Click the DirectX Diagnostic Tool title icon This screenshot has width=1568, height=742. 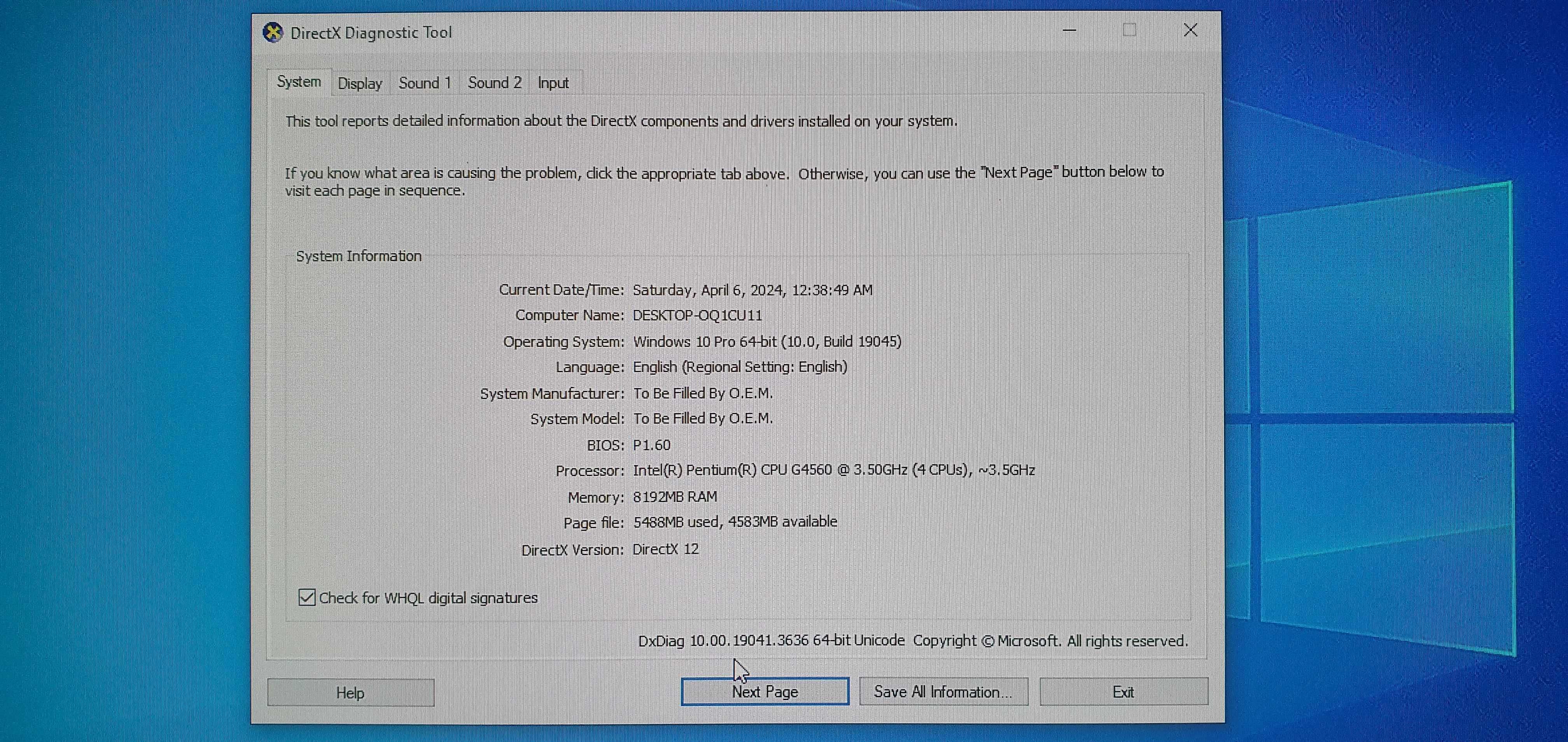(x=273, y=31)
